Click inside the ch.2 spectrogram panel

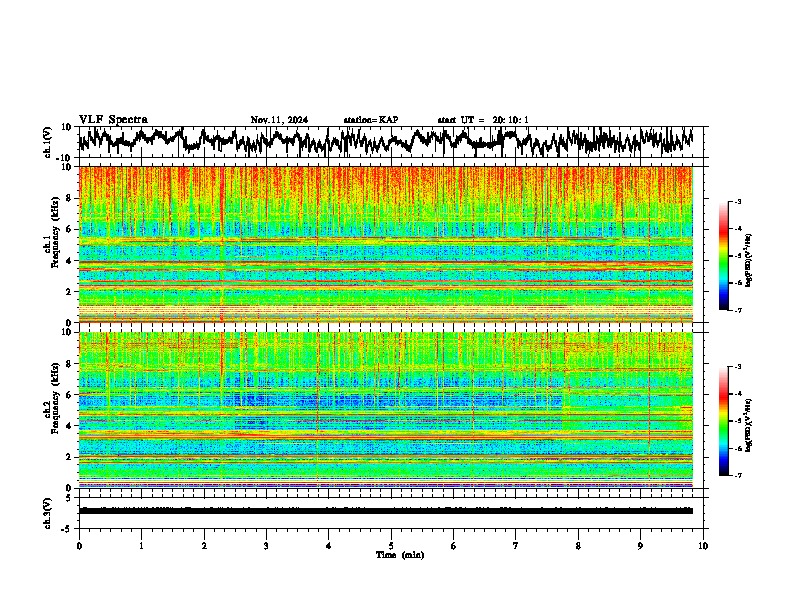(386, 410)
